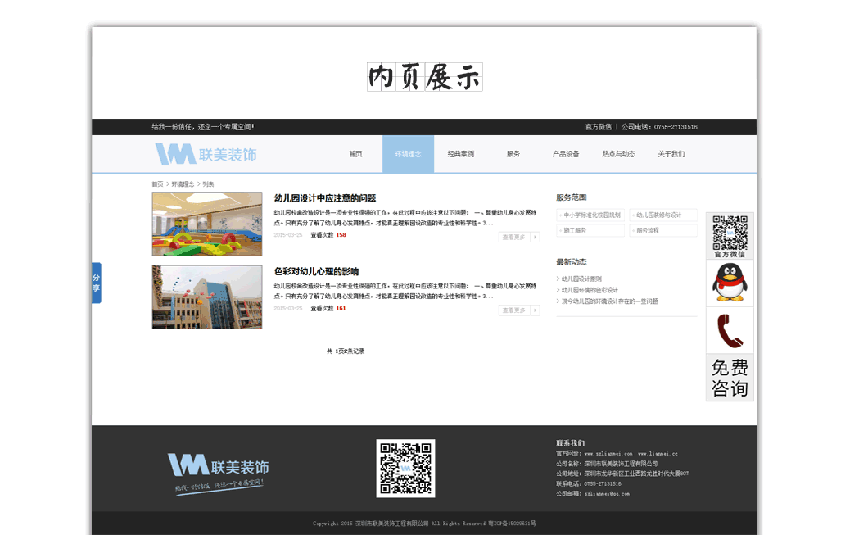Screen dimensions: 850x535
Task: Select the 首页 navigation menu item
Action: (355, 154)
